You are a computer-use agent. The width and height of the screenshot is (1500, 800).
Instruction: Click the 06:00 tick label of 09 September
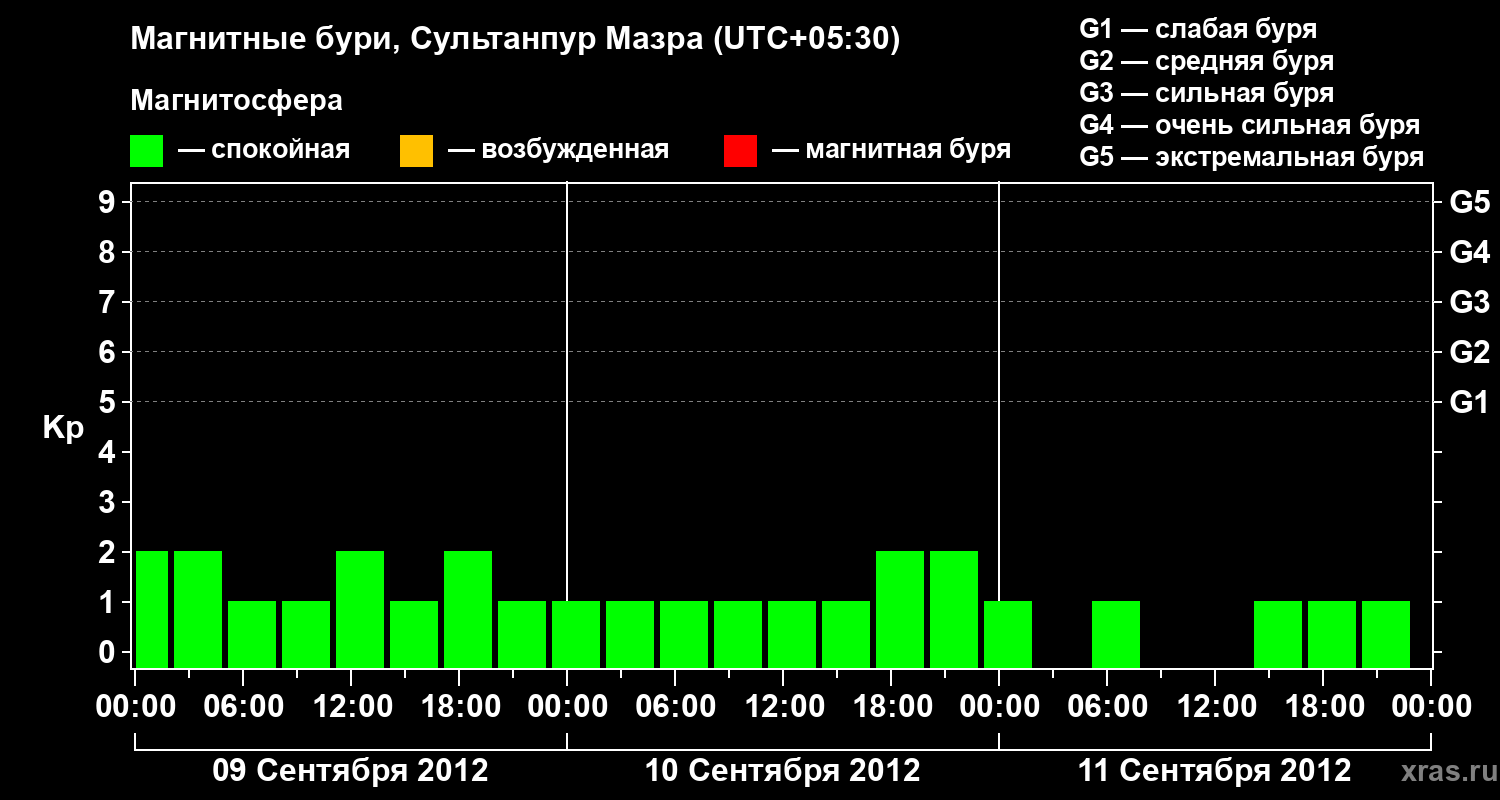243,707
